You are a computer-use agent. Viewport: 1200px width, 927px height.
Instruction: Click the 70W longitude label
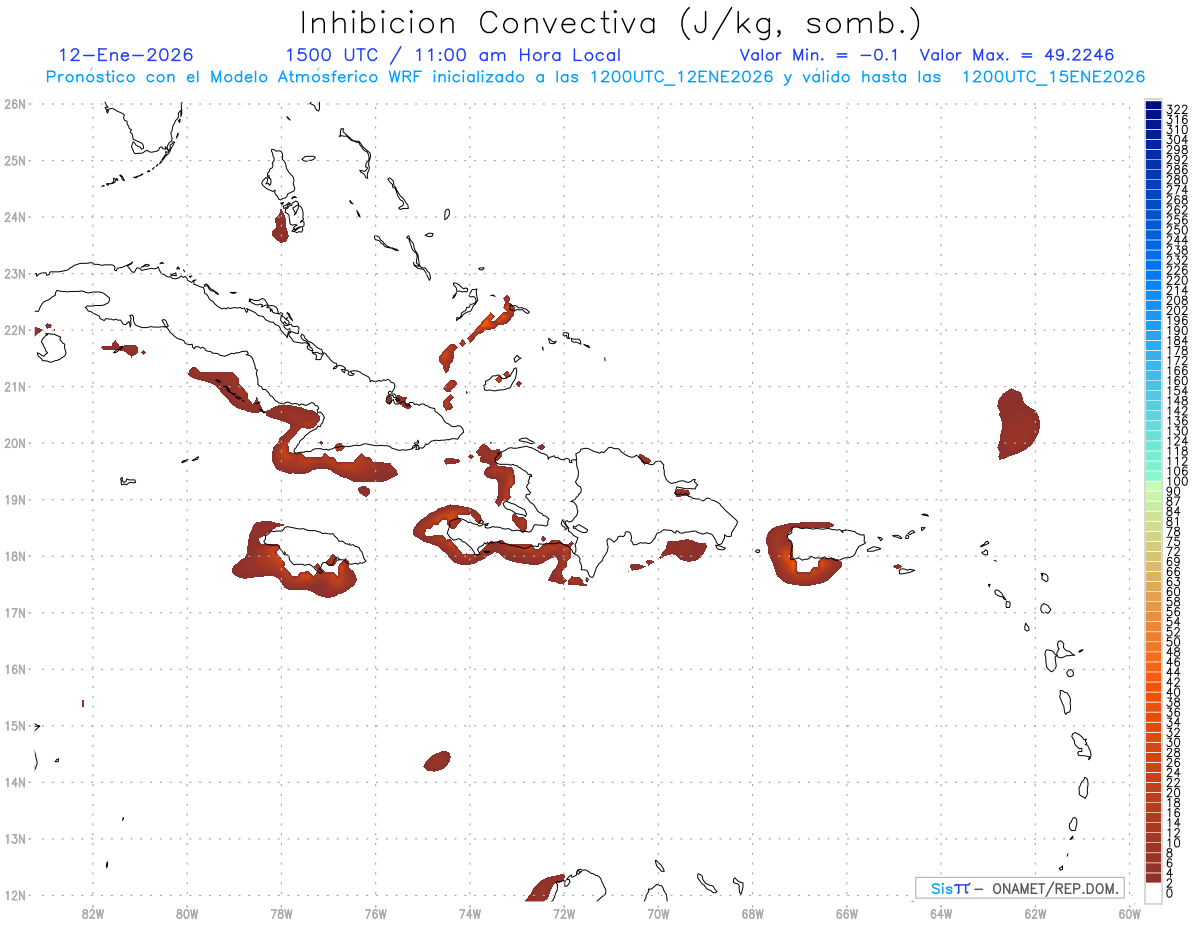658,912
